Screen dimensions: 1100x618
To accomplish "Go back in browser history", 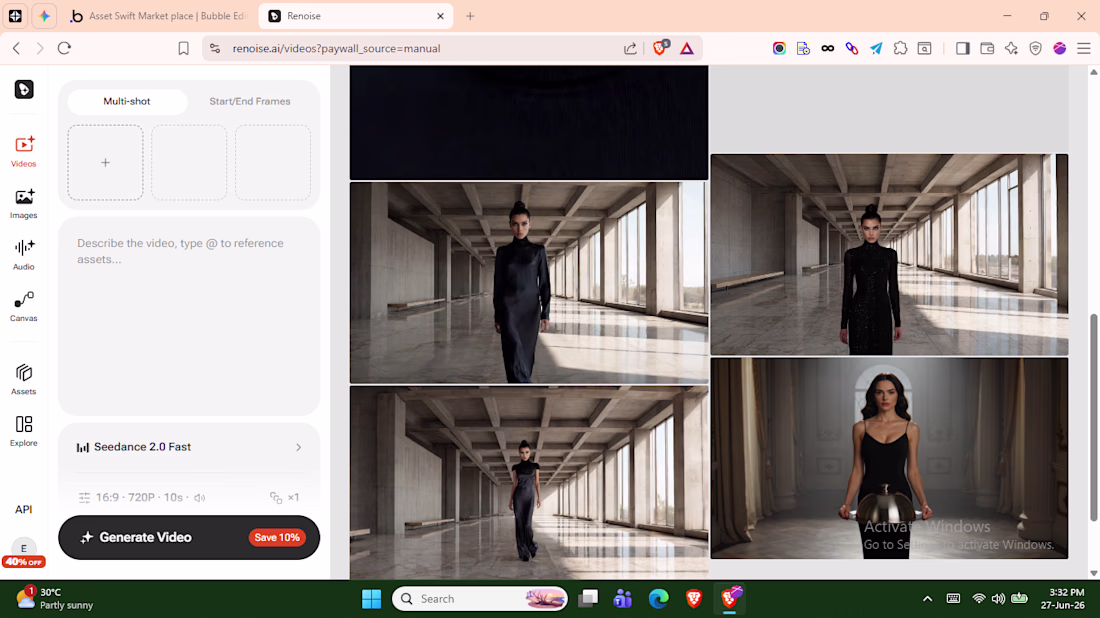I will pos(17,48).
